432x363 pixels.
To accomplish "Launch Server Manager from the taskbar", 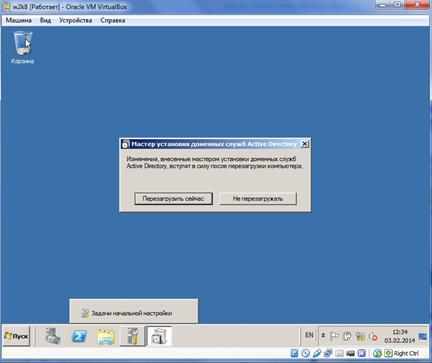I will [x=53, y=336].
